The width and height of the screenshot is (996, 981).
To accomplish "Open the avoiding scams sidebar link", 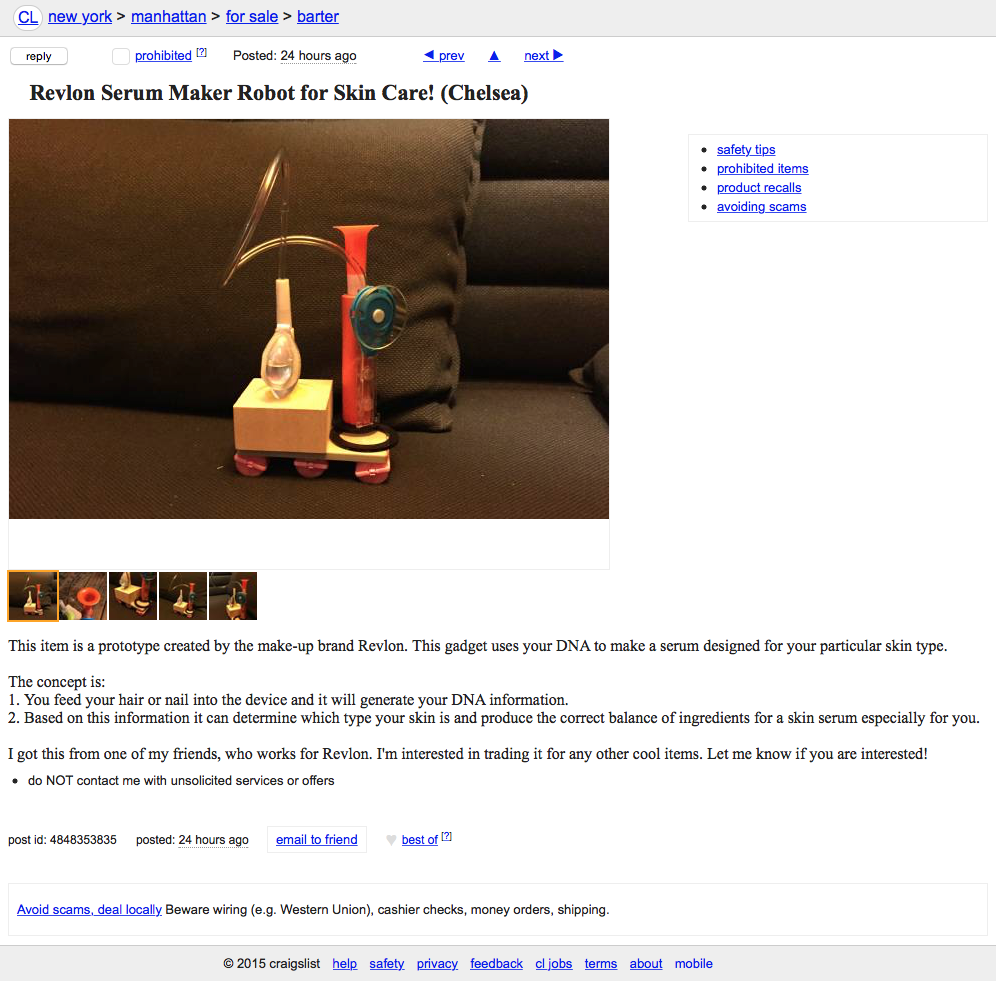I will [761, 206].
